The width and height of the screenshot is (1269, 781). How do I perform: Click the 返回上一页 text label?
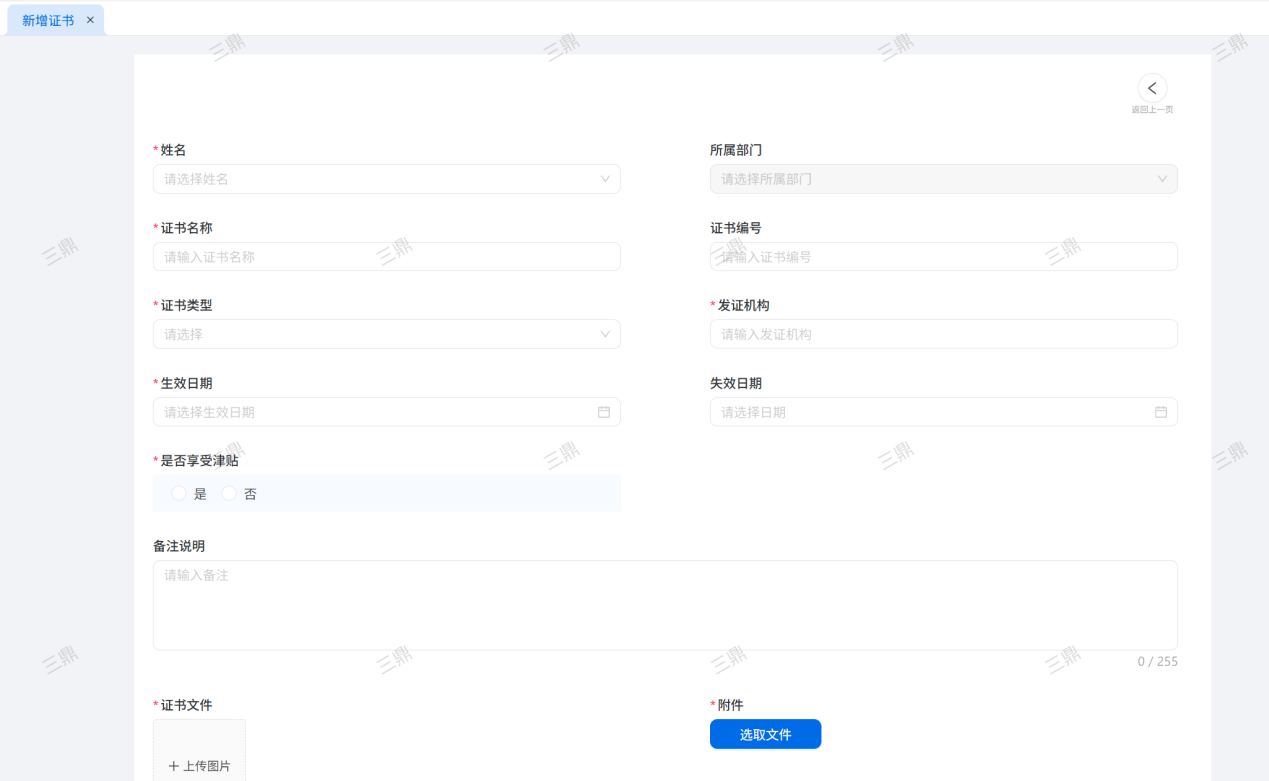[x=1152, y=110]
